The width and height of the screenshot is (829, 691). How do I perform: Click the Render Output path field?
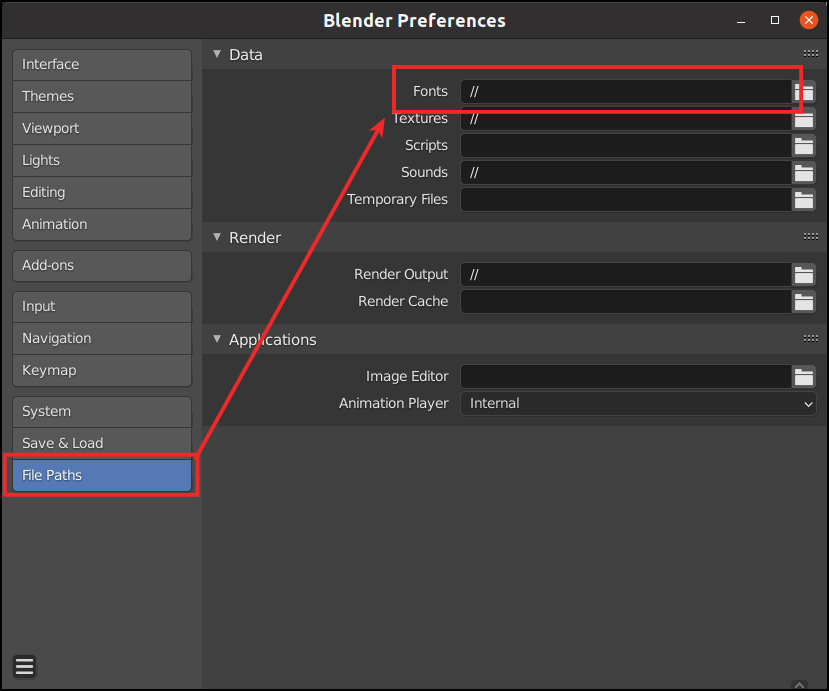point(626,275)
